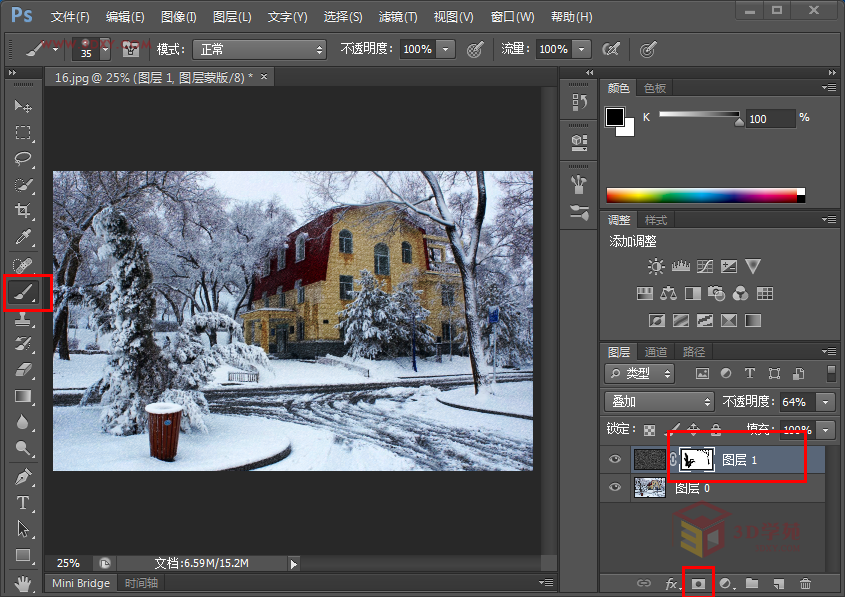Select the History Brush tool
The image size is (845, 597).
23,344
